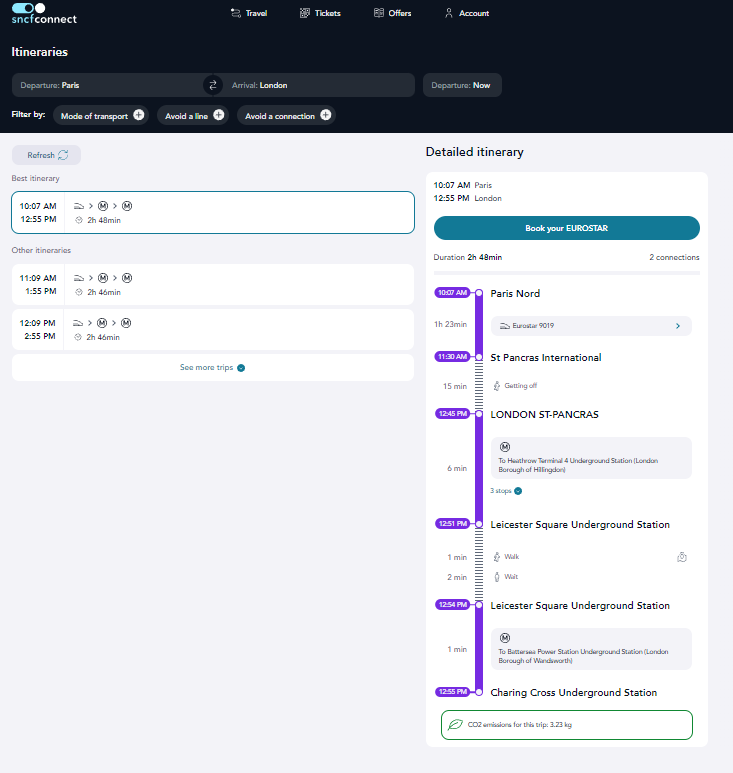The image size is (733, 773).
Task: Select the 12:09 PM itinerary
Action: point(212,329)
